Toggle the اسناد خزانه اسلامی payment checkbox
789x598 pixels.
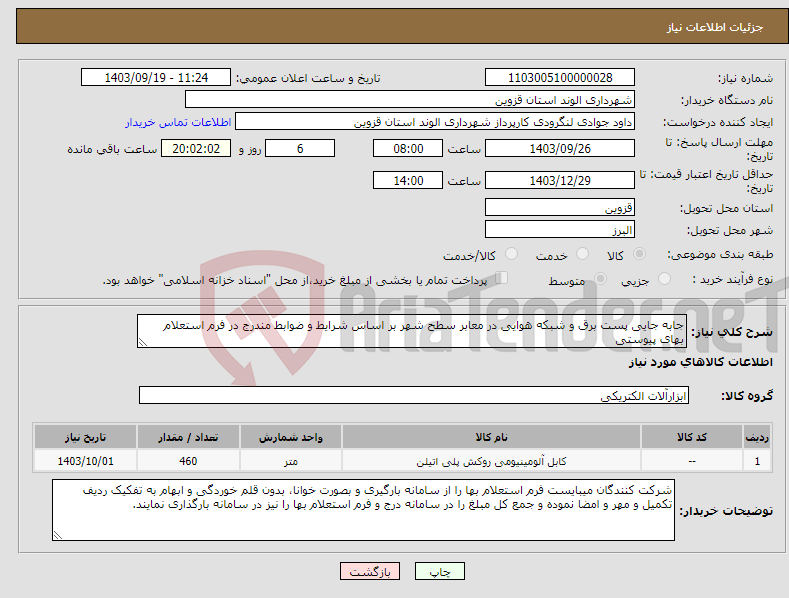click(502, 278)
